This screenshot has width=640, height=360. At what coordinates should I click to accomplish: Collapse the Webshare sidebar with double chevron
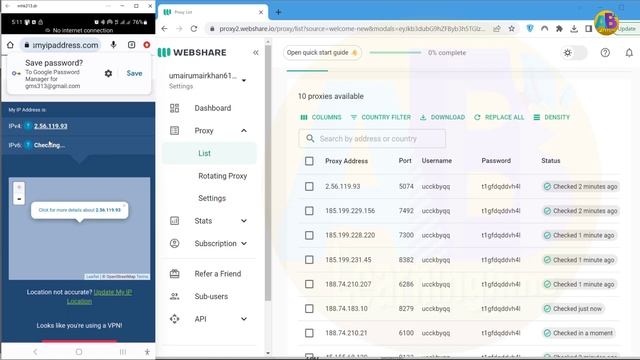coord(256,53)
